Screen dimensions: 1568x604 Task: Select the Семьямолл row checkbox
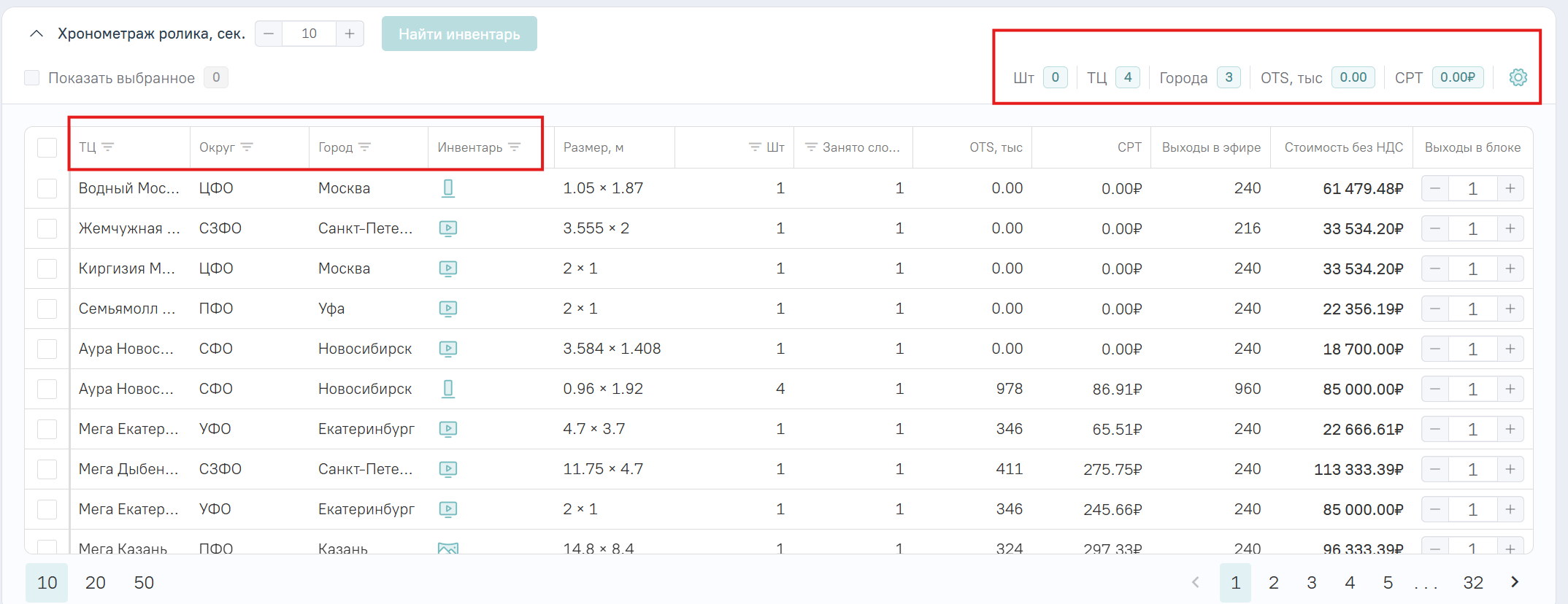click(x=47, y=309)
